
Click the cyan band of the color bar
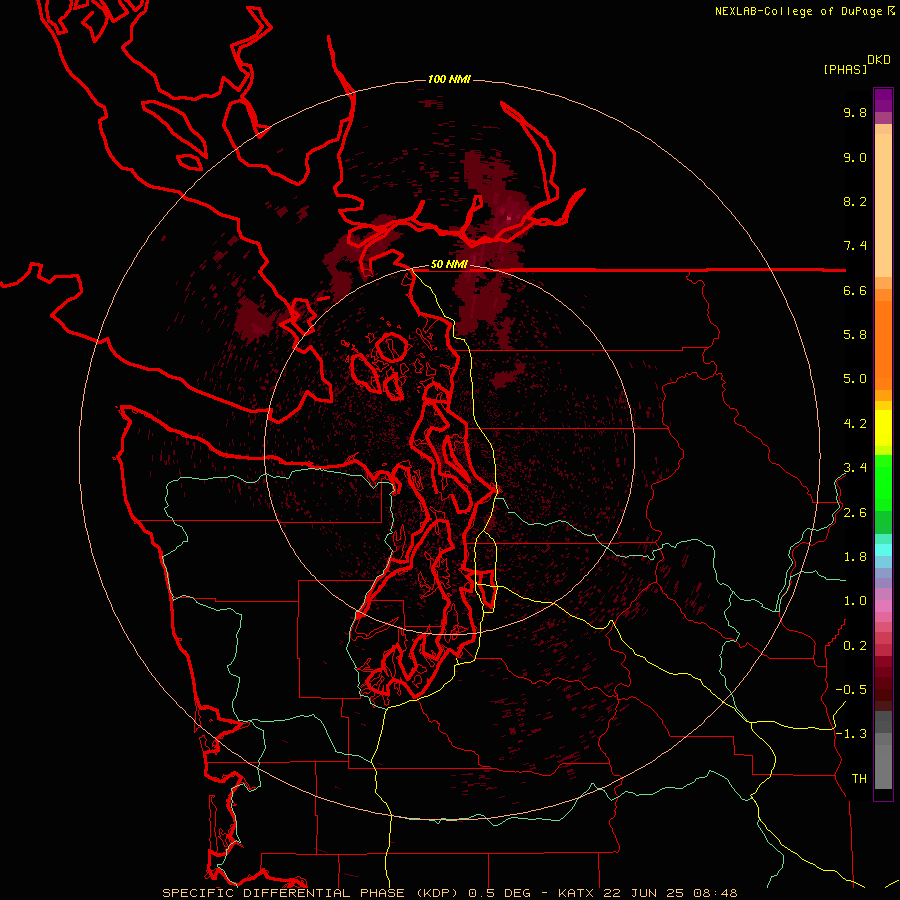(883, 549)
